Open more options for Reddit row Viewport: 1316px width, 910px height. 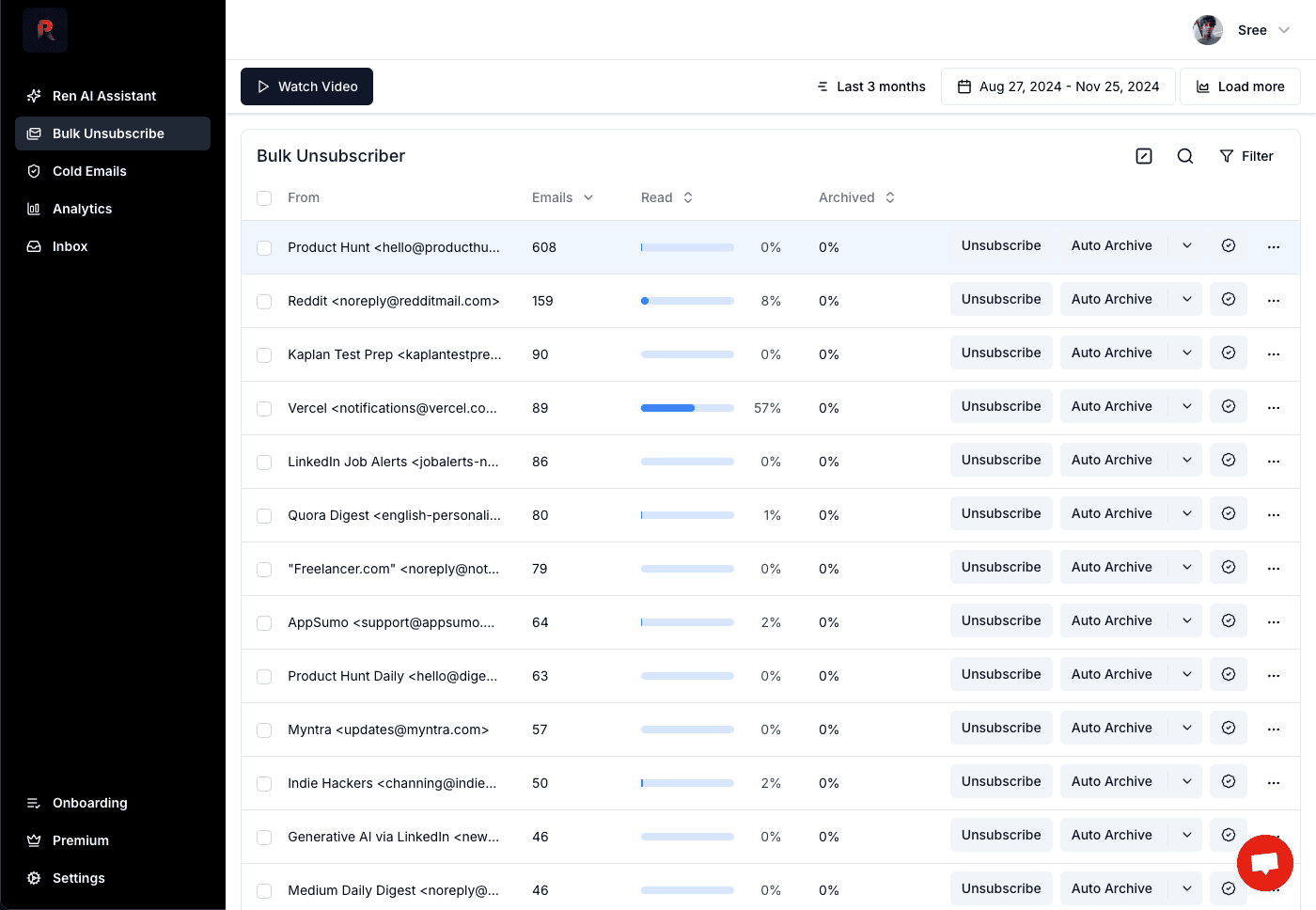pyautogui.click(x=1274, y=300)
